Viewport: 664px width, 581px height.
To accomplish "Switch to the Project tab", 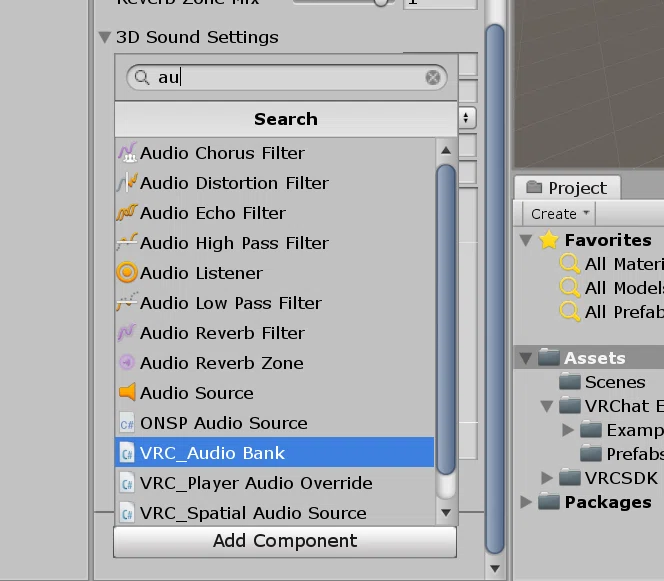I will tap(567, 188).
